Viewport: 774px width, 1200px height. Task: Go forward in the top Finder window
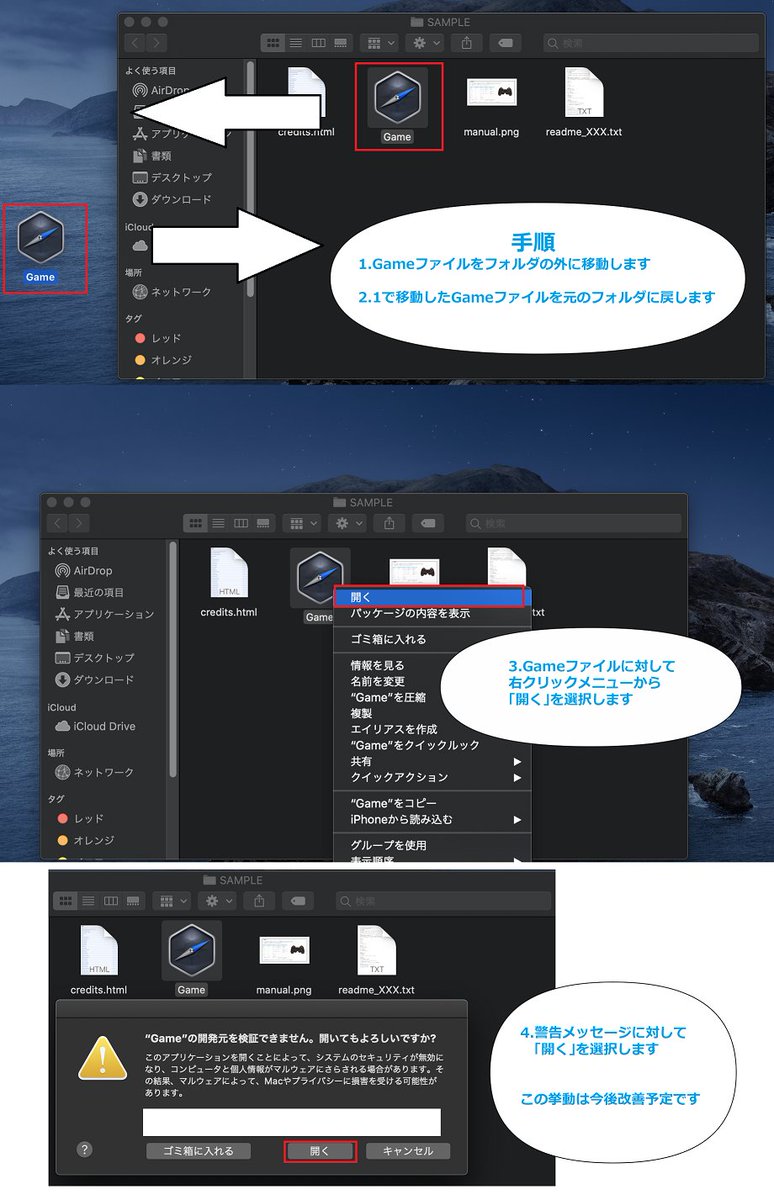click(x=159, y=43)
